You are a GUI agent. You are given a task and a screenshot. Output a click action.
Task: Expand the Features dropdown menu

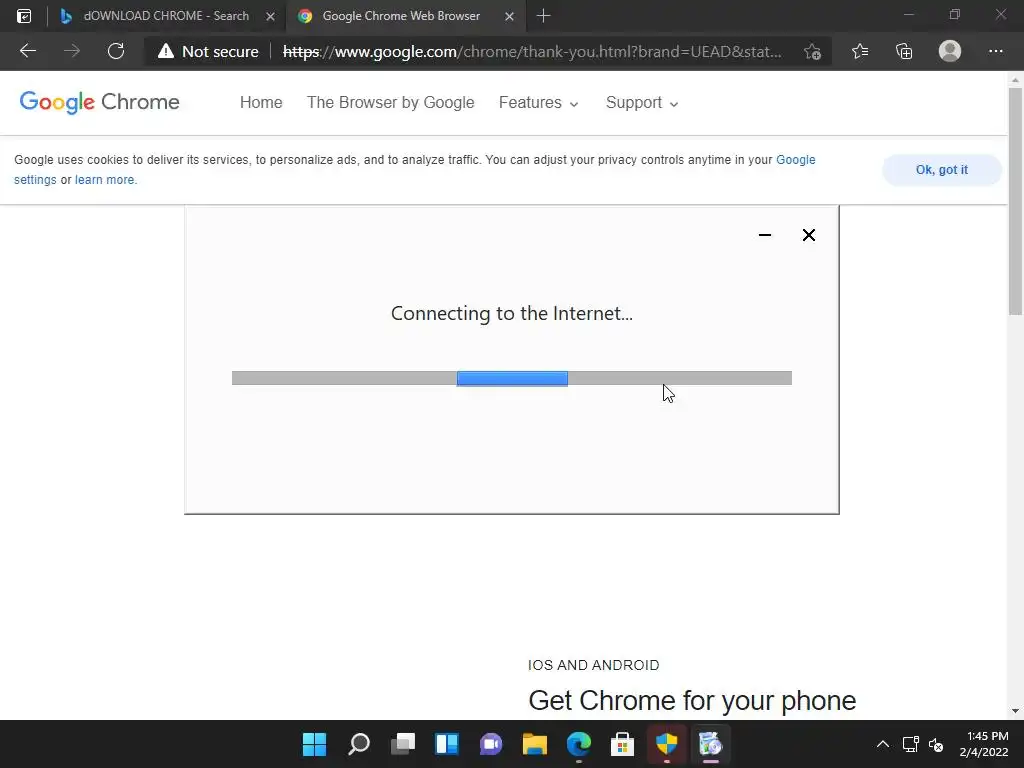tap(539, 103)
